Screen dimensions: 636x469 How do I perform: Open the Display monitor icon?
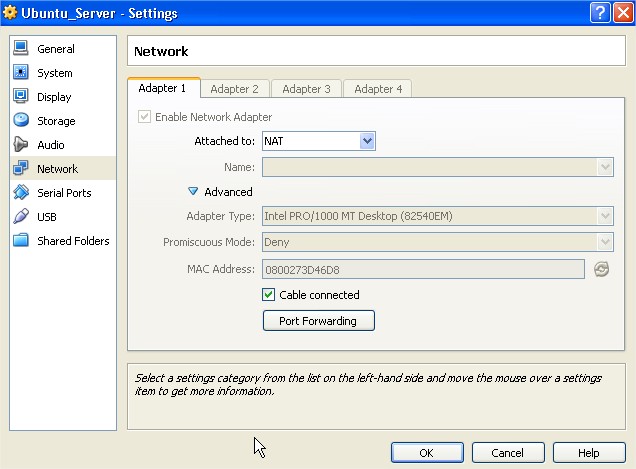20,97
